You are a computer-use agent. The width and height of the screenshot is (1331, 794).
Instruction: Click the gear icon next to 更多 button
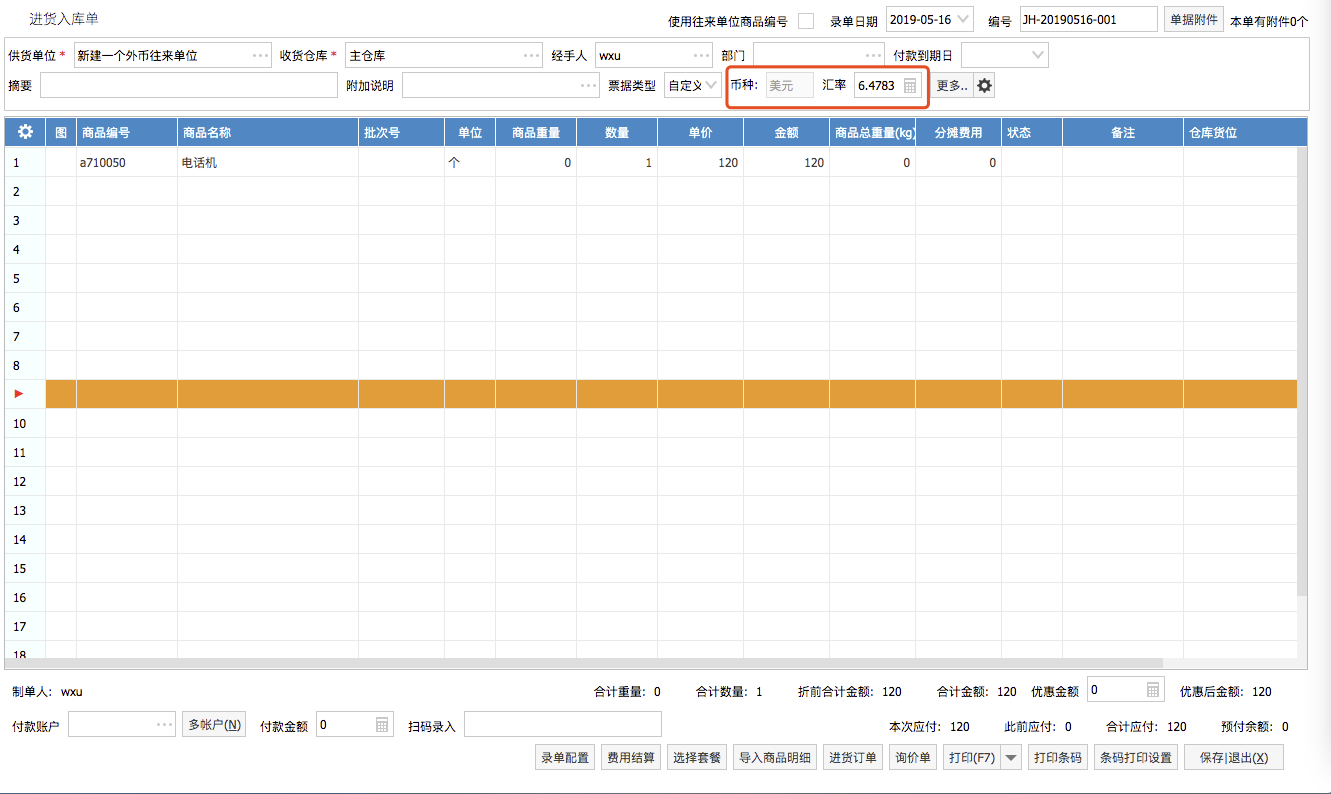(985, 86)
